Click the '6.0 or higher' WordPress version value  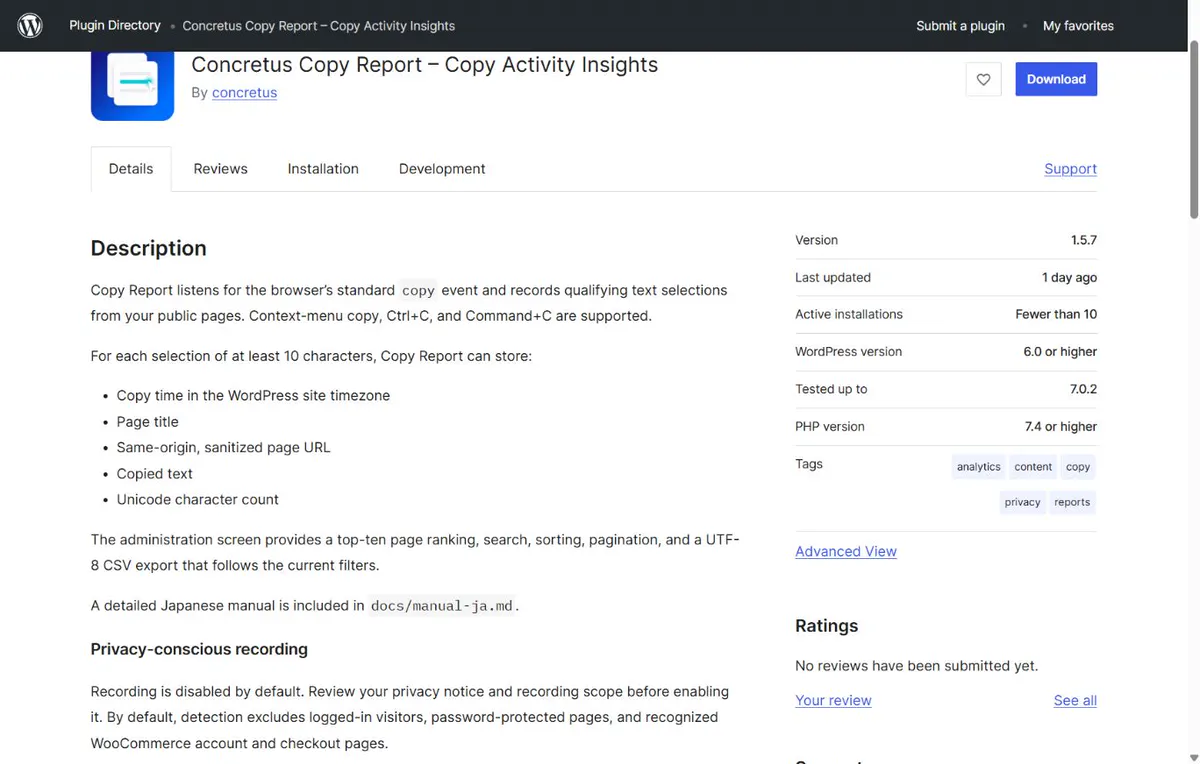point(1060,352)
